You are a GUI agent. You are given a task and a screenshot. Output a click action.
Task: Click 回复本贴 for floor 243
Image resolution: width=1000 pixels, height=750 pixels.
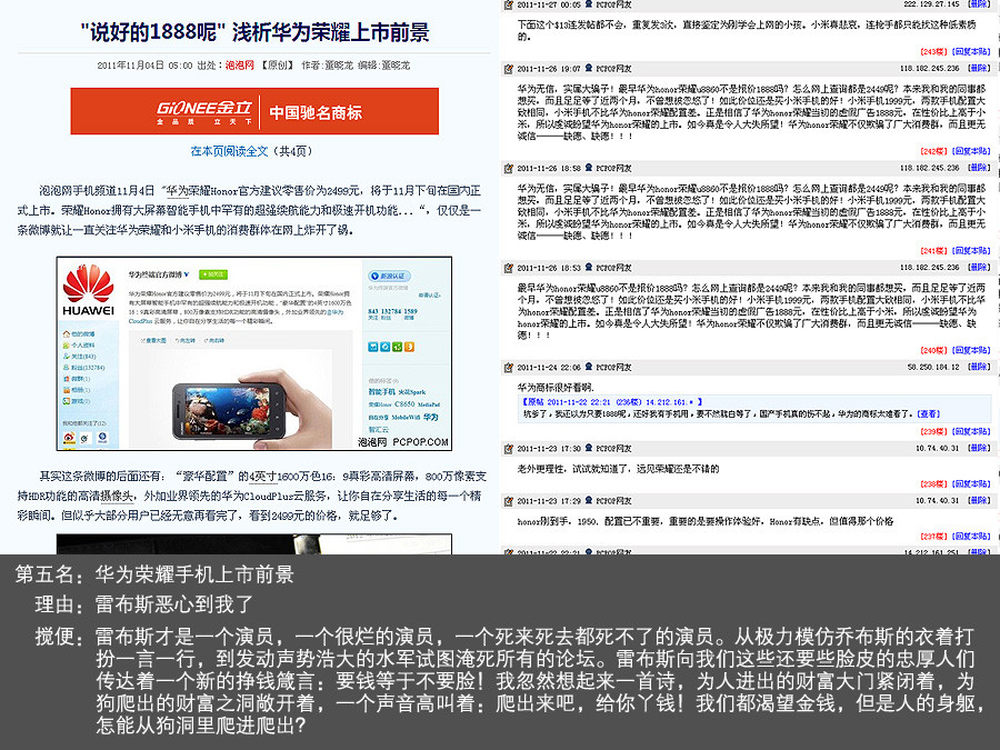(971, 52)
